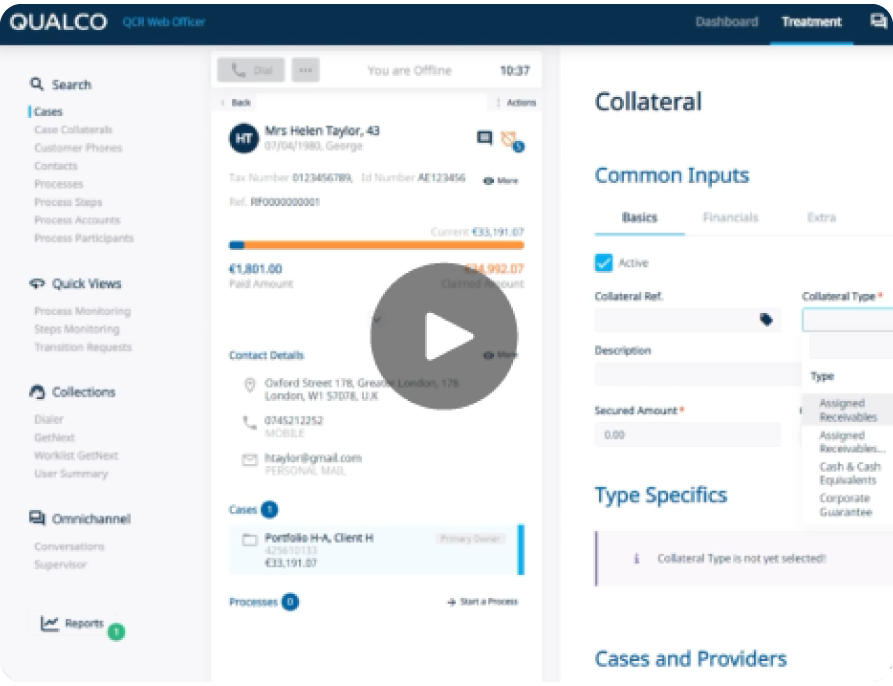Viewport: 893px width, 686px height.
Task: Click the video play button overlay
Action: (443, 336)
